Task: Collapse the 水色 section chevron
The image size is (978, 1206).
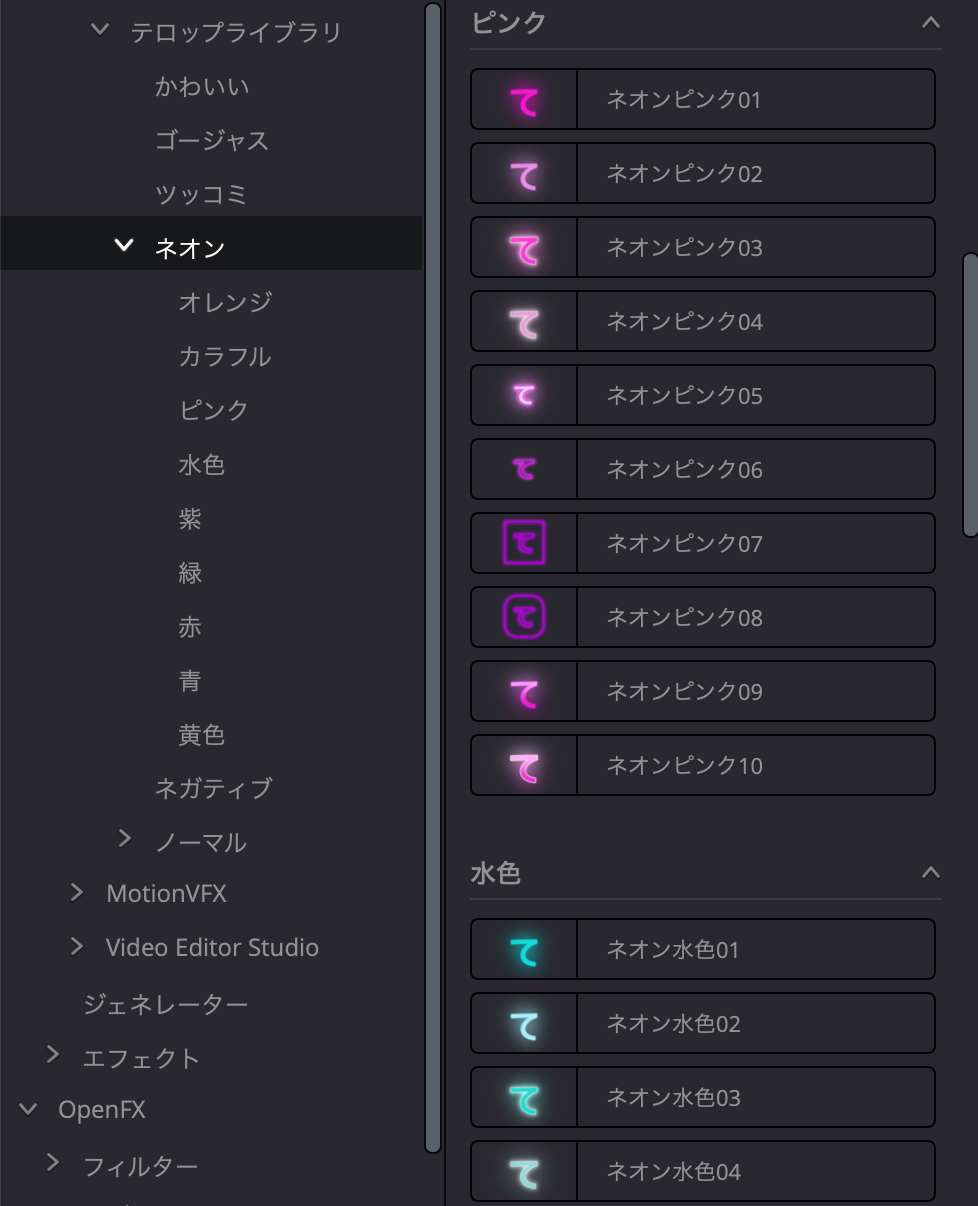Action: click(x=931, y=872)
